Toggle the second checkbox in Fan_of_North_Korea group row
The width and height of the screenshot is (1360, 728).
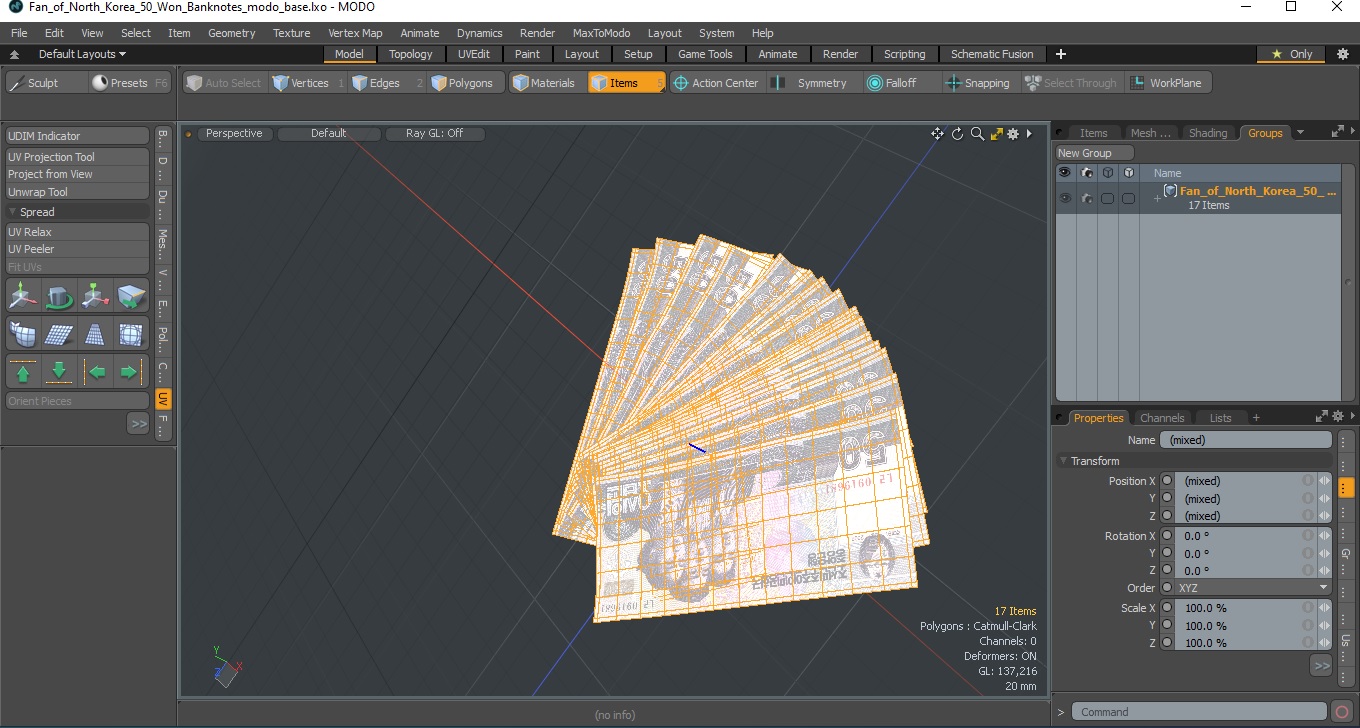(x=1129, y=198)
